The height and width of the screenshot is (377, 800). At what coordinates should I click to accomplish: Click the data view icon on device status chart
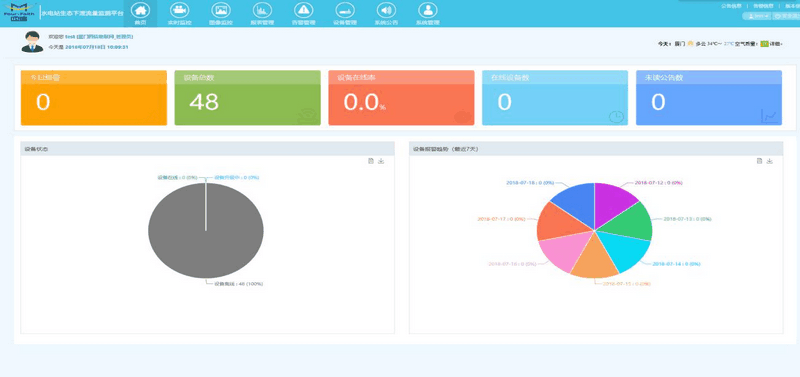(x=371, y=161)
